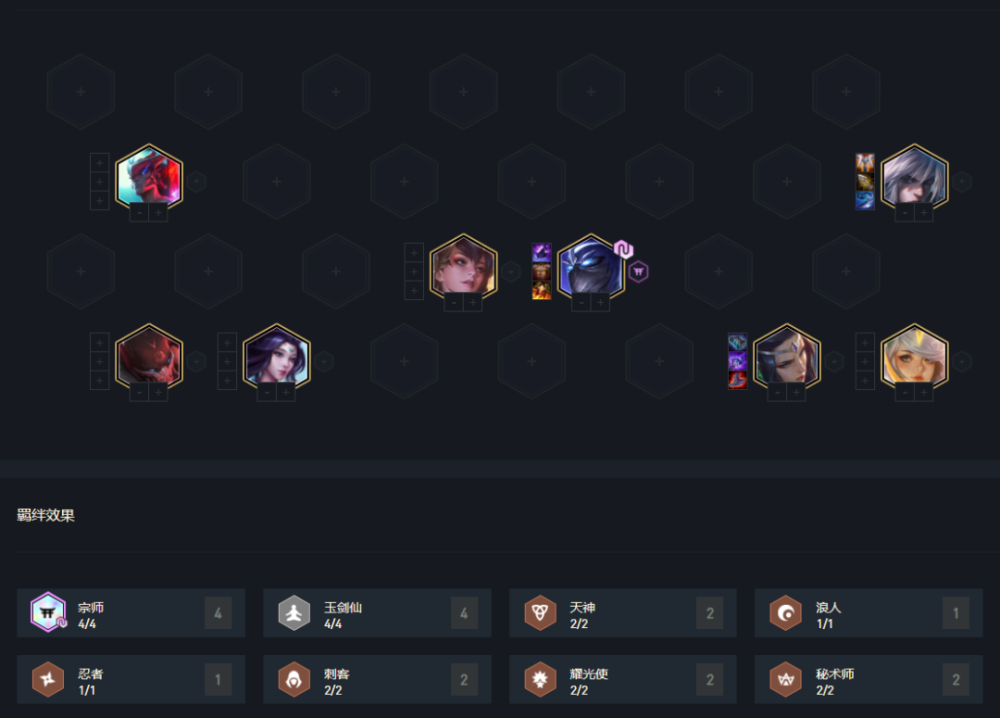Click the 忍者 shuriken trait icon
1000x718 pixels.
click(x=48, y=679)
